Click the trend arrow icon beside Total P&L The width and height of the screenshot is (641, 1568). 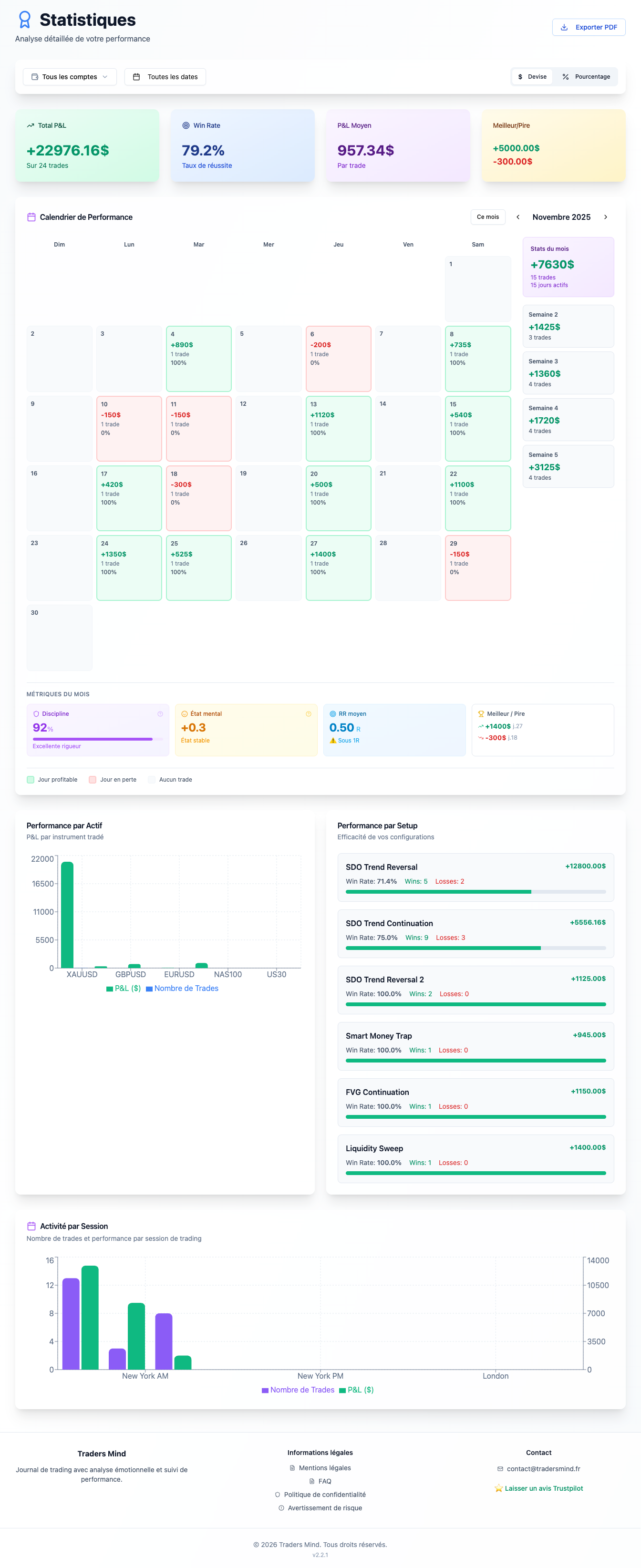(31, 125)
